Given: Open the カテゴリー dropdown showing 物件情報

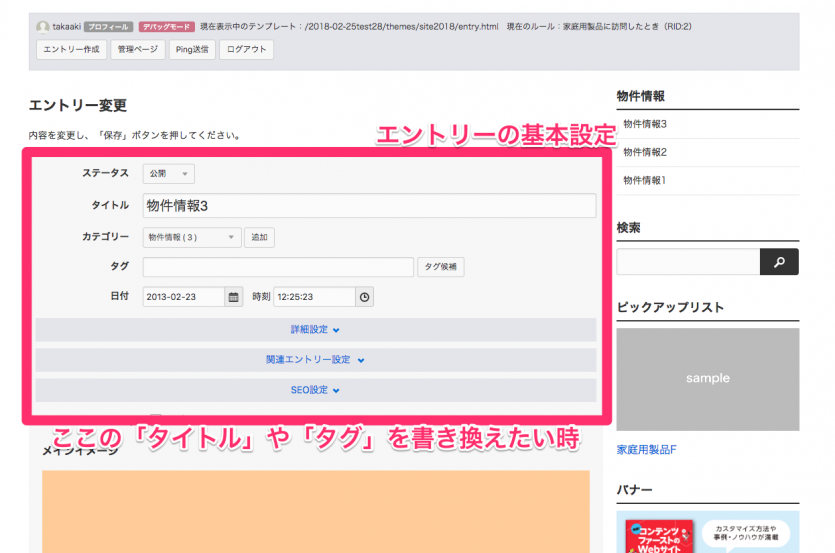Looking at the screenshot, I should (192, 238).
